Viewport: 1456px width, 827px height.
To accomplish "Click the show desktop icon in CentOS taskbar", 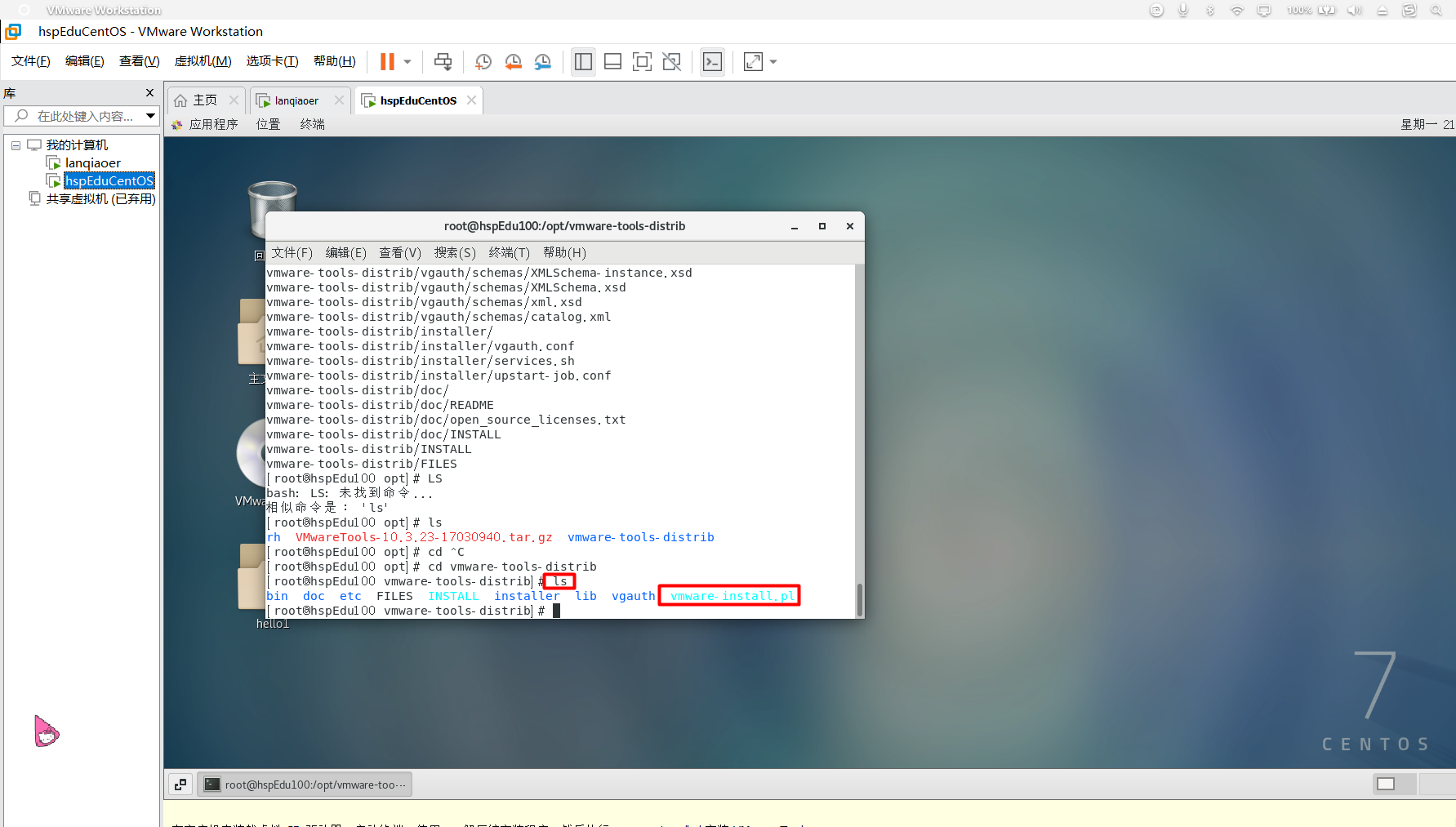I will point(180,785).
